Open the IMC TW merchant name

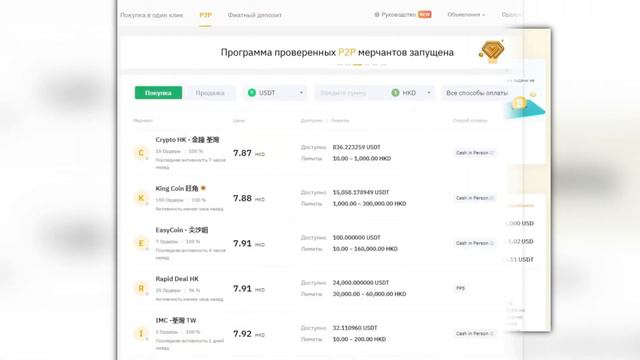(176, 320)
